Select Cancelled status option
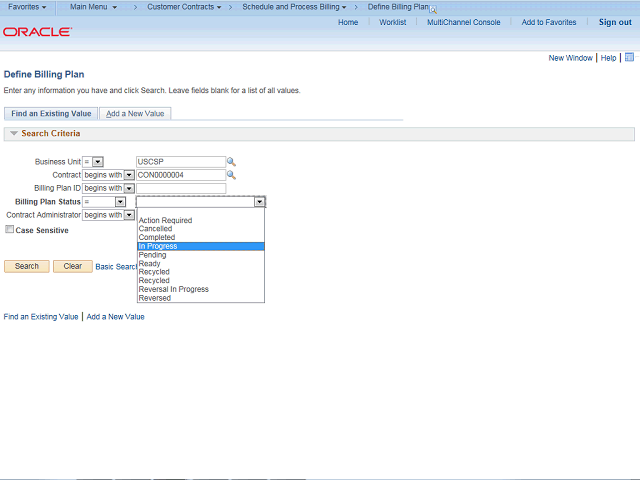Image resolution: width=640 pixels, height=480 pixels. (x=201, y=229)
